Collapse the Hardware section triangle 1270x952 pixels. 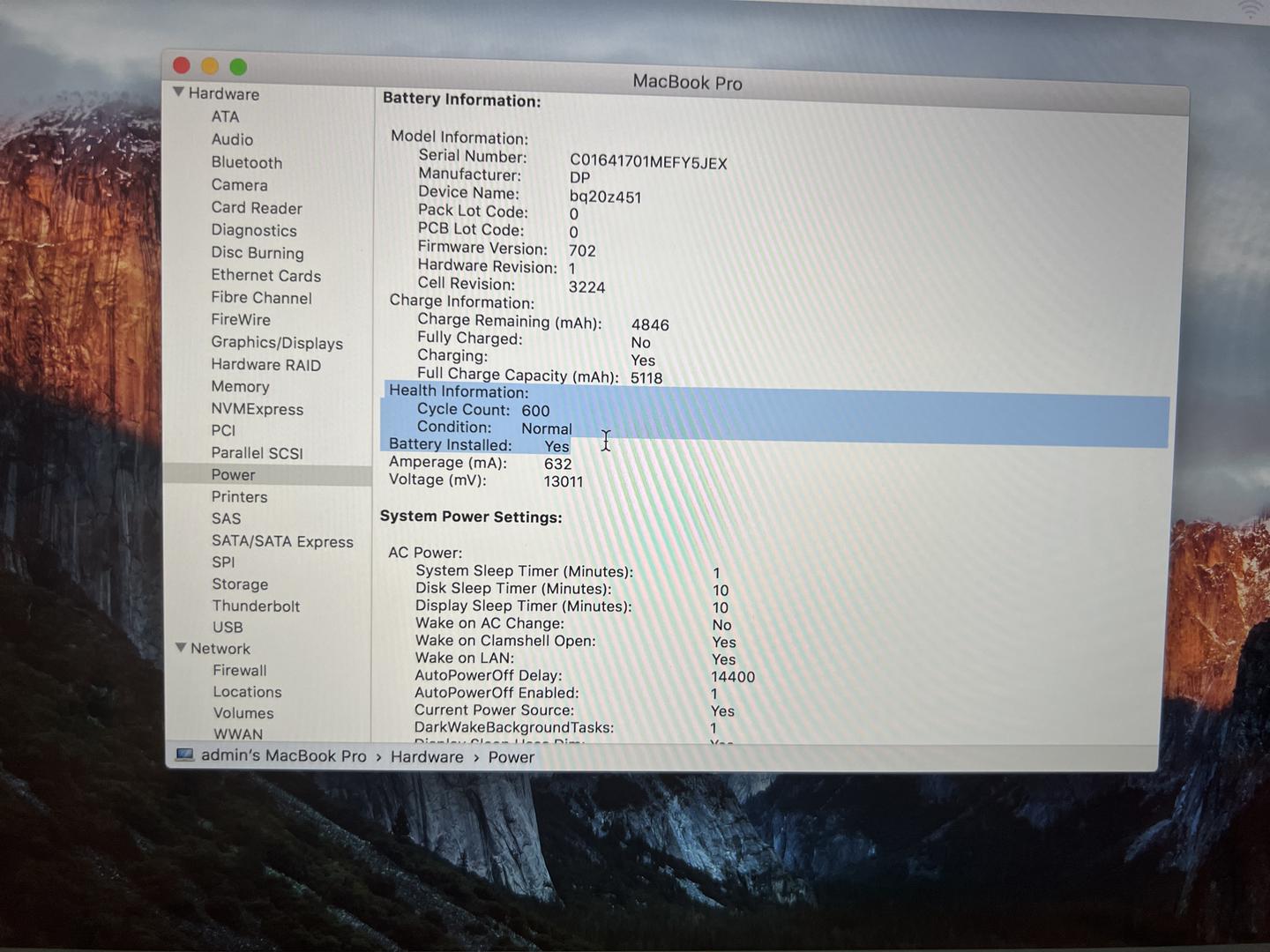point(178,93)
